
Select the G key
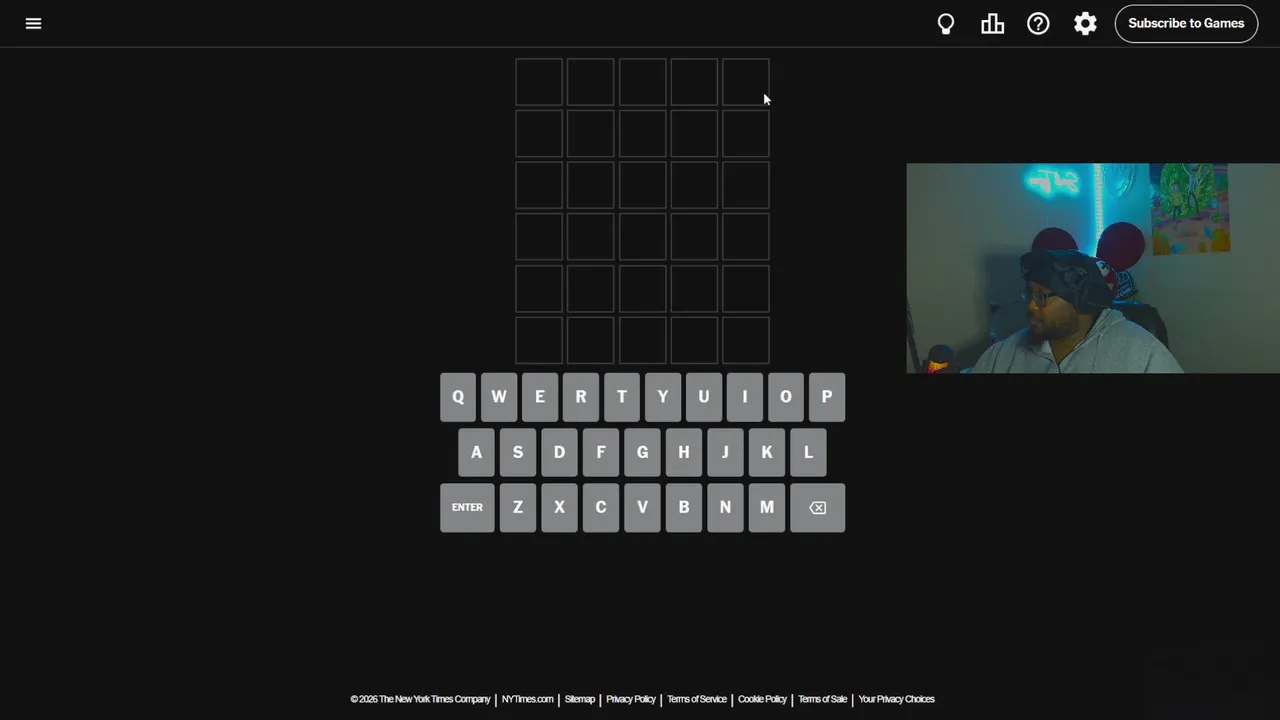642,452
